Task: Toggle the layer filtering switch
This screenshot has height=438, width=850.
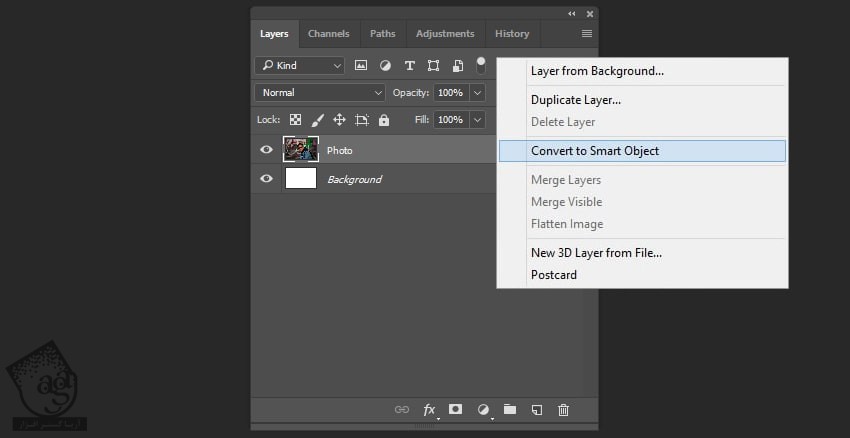Action: (481, 65)
